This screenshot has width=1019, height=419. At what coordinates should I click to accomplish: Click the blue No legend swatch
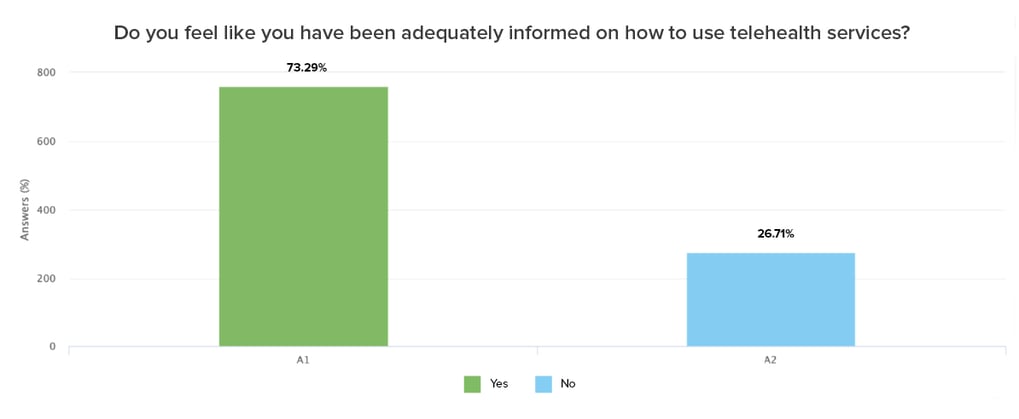coord(543,384)
